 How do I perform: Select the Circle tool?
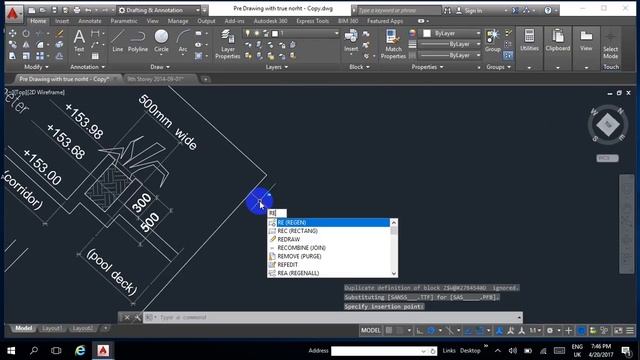[x=161, y=41]
